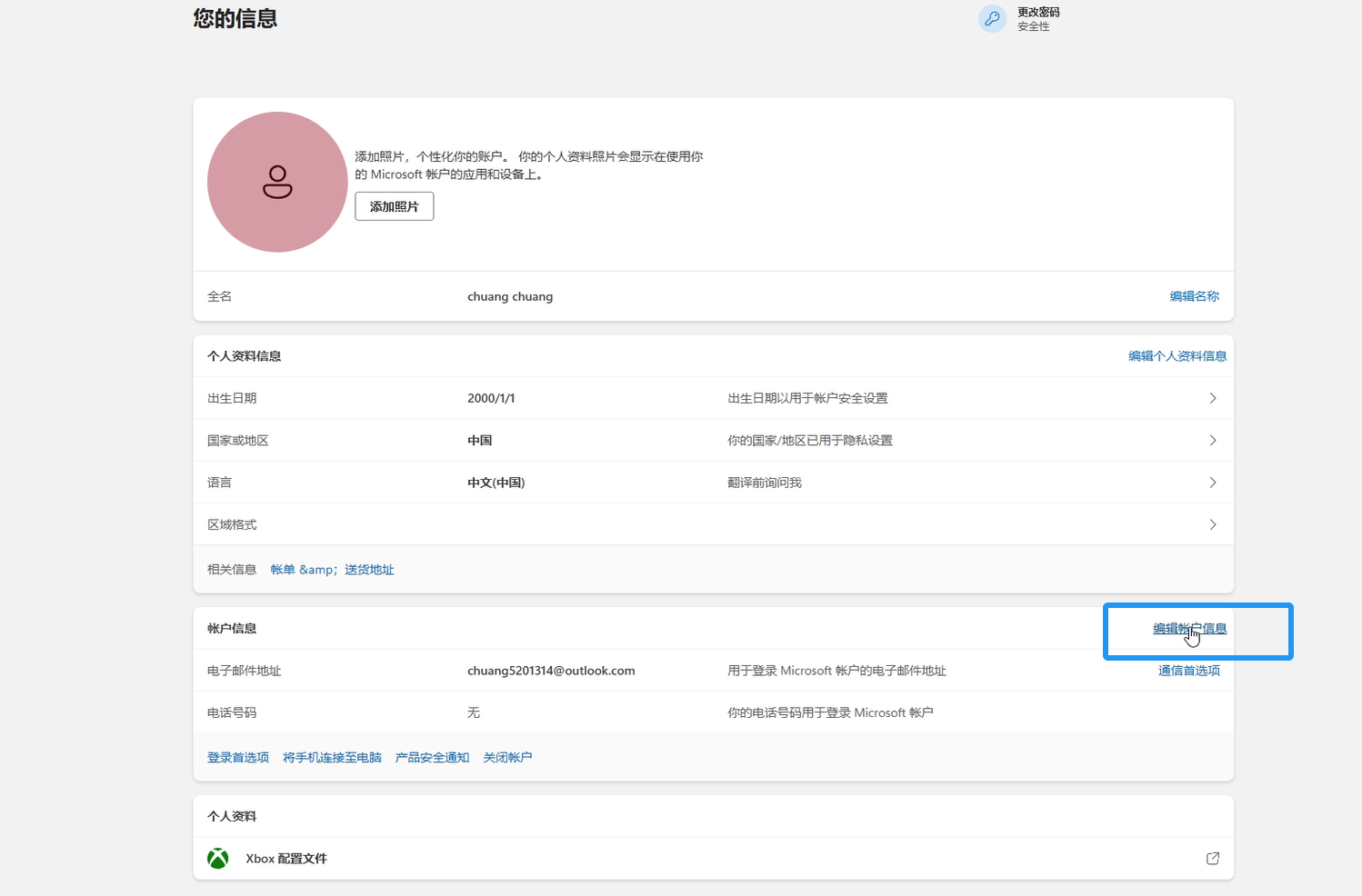This screenshot has height=896, width=1362.
Task: Open the Xbox 配置文件 row
Action: [286, 859]
